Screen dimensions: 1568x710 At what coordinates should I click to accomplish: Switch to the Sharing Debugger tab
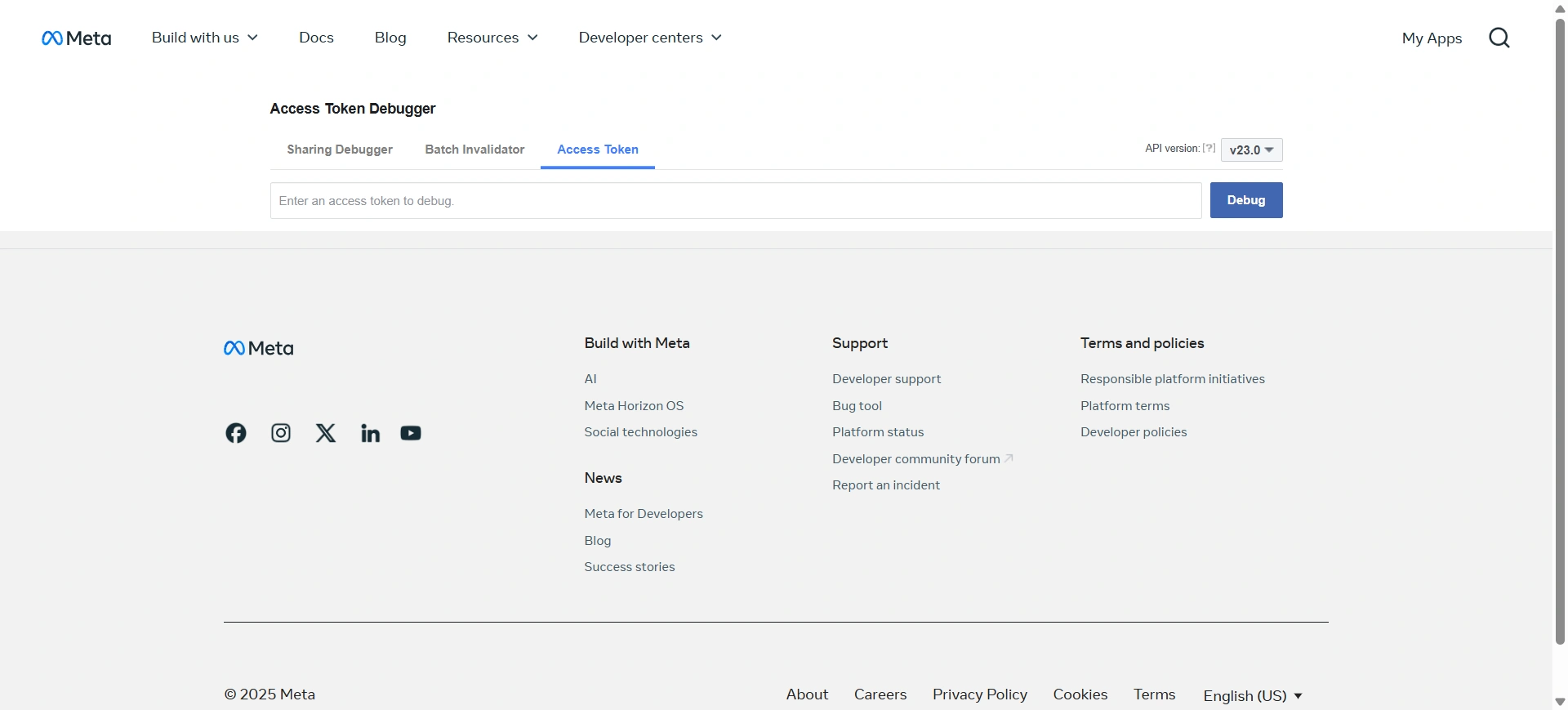[x=340, y=150]
